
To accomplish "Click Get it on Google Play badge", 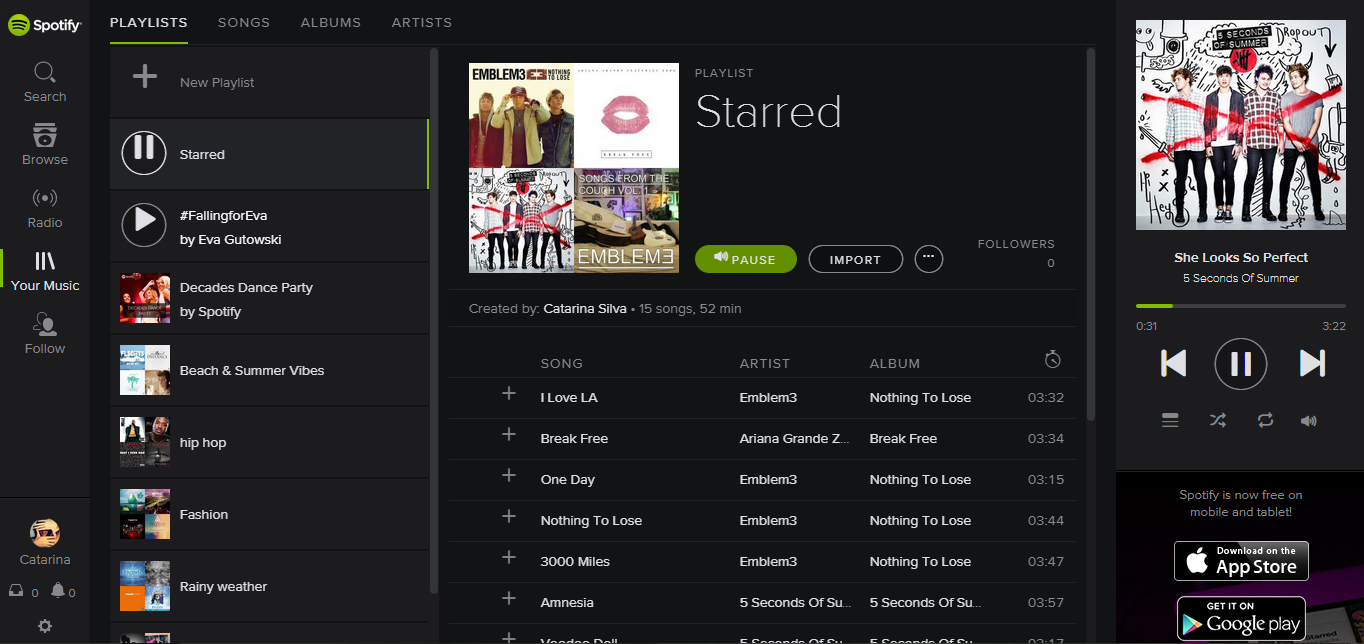I will 1241,617.
